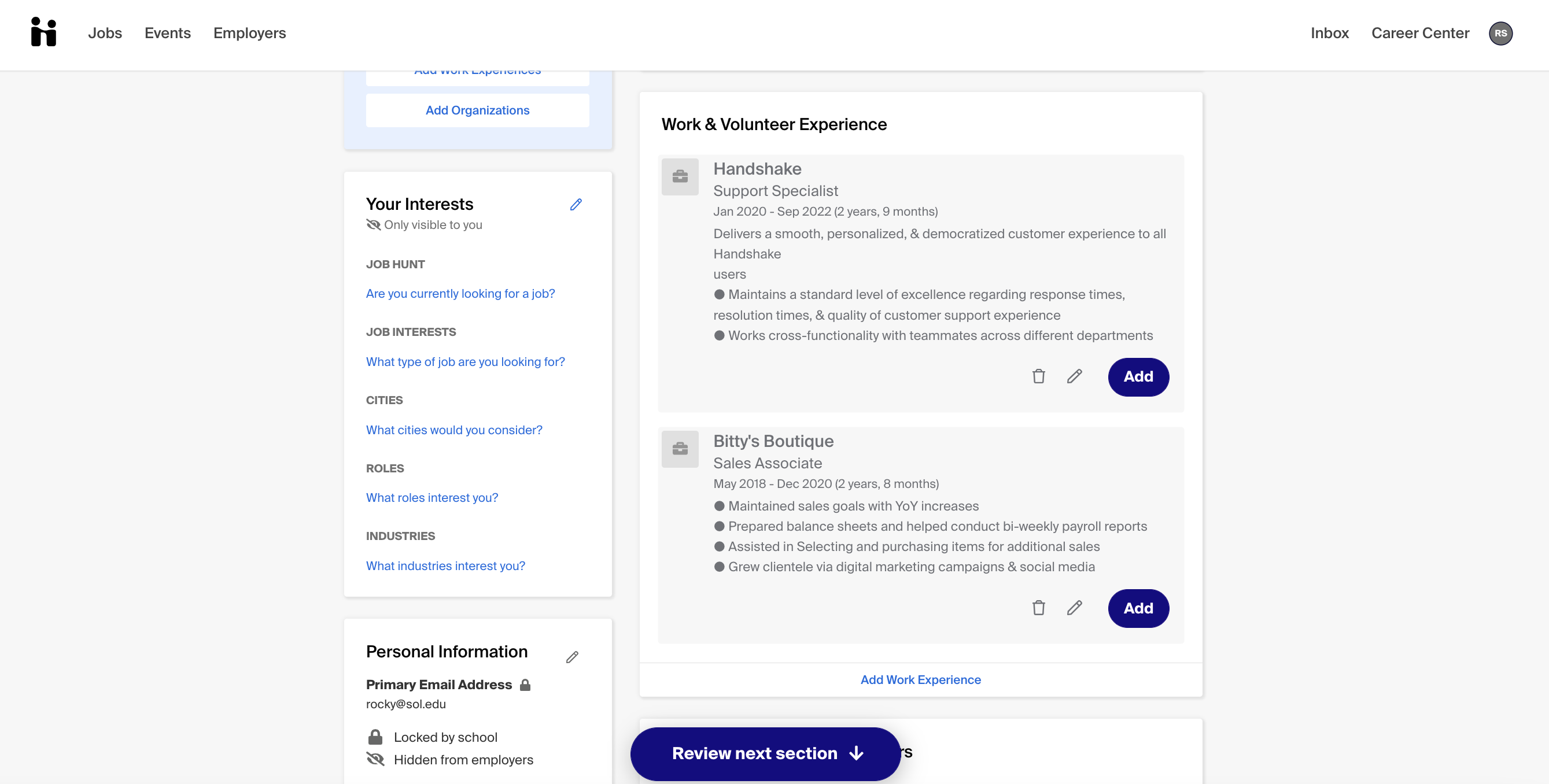
Task: Open the Employers navigation item
Action: click(x=249, y=33)
